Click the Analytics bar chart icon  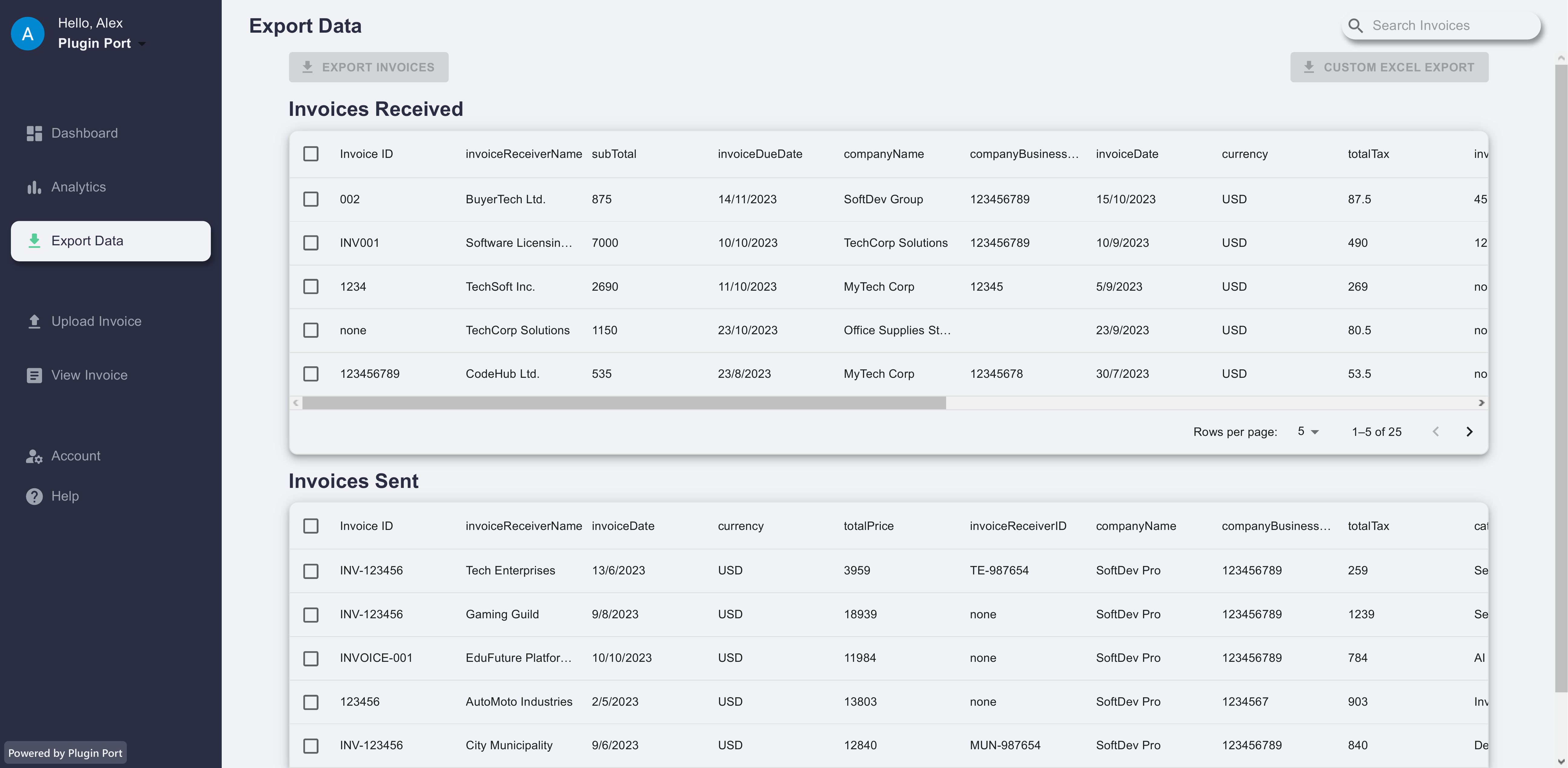34,188
